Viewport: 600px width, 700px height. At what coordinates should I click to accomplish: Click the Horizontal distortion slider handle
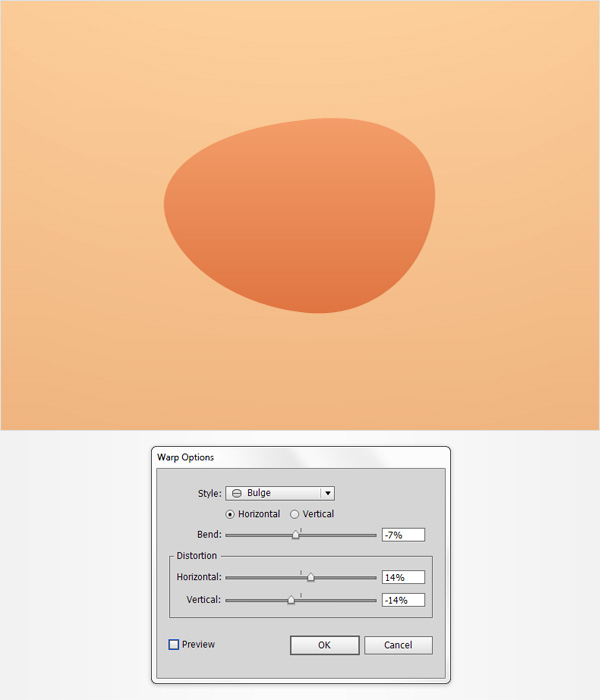pos(310,577)
